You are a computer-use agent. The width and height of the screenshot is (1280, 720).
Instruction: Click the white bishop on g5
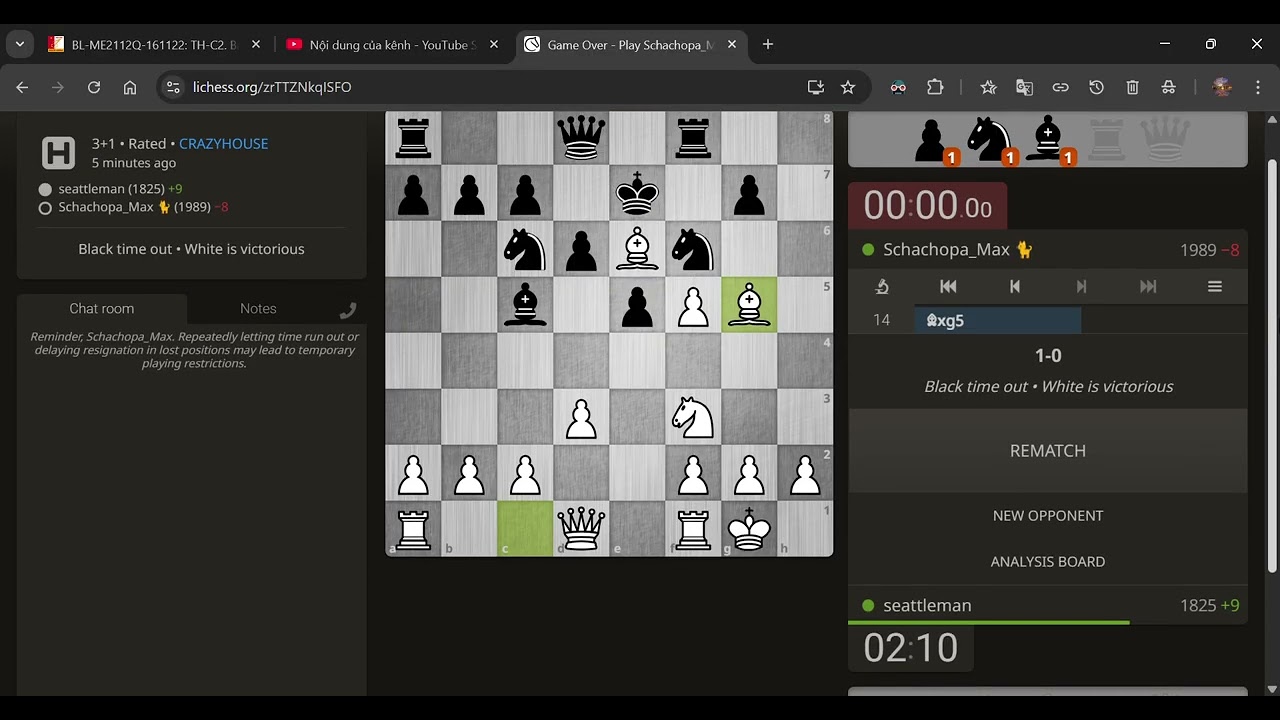(x=749, y=305)
